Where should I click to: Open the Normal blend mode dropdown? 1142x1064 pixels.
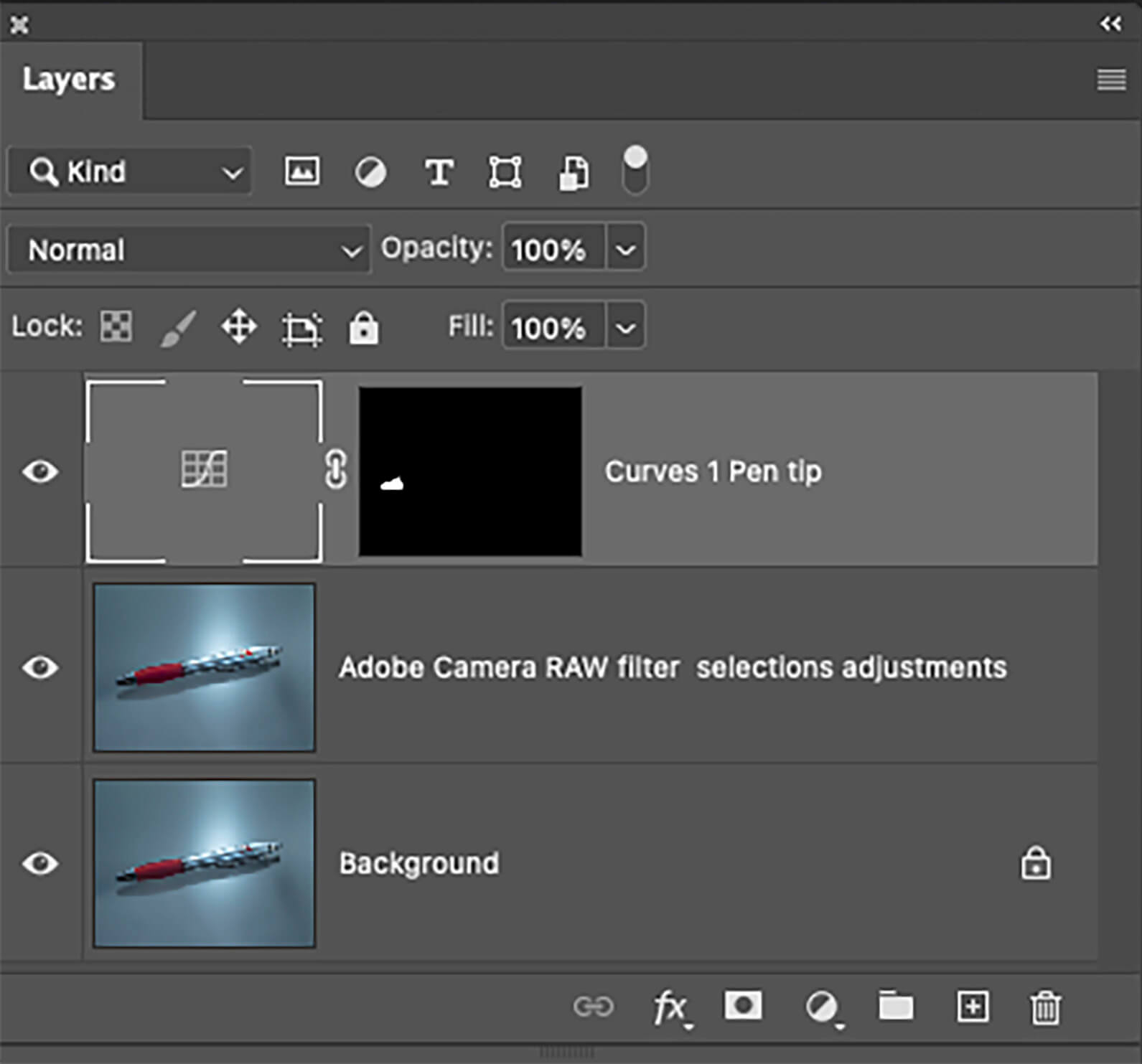(x=189, y=250)
